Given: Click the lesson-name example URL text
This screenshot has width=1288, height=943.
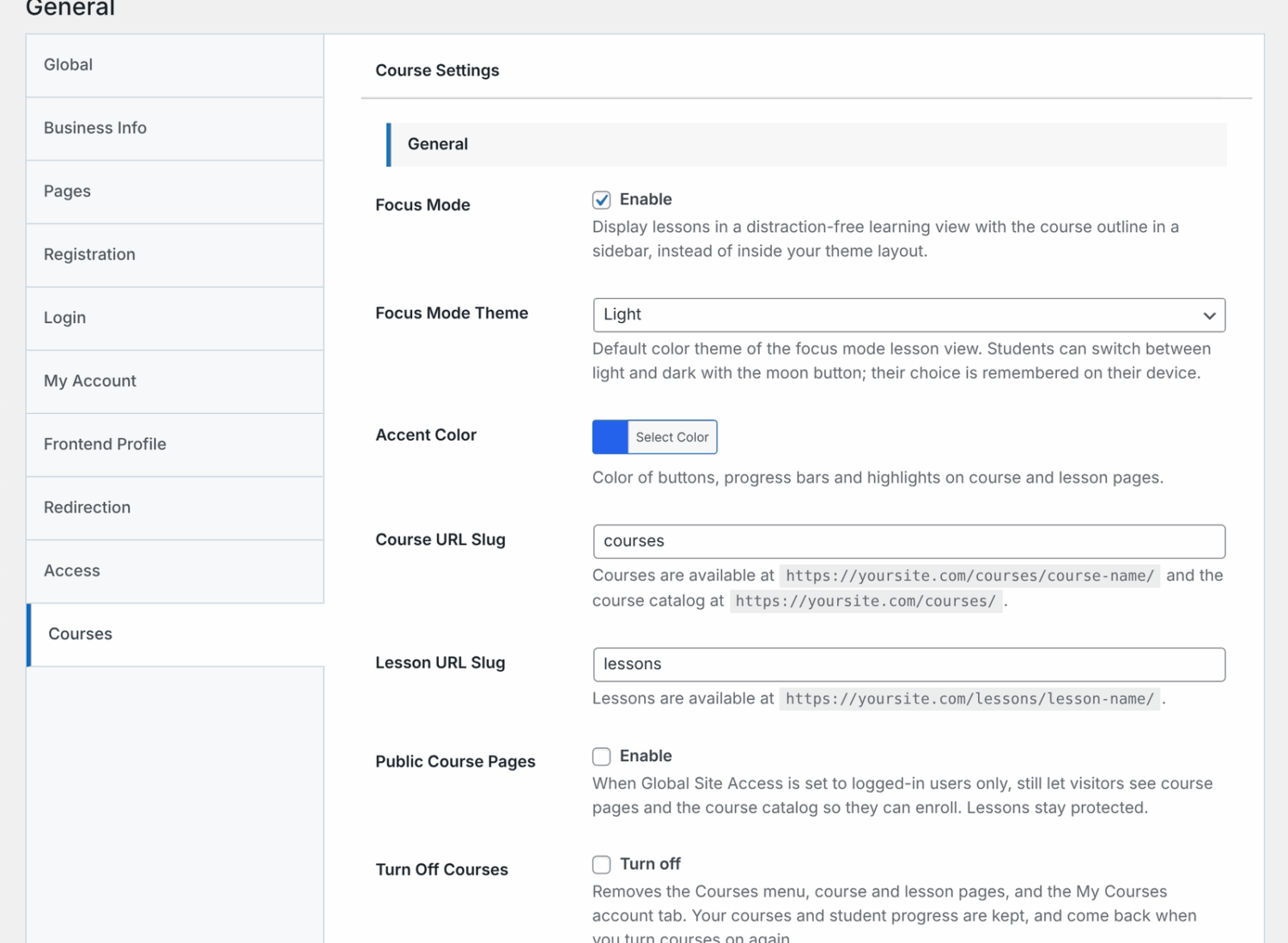Looking at the screenshot, I should click(x=969, y=699).
